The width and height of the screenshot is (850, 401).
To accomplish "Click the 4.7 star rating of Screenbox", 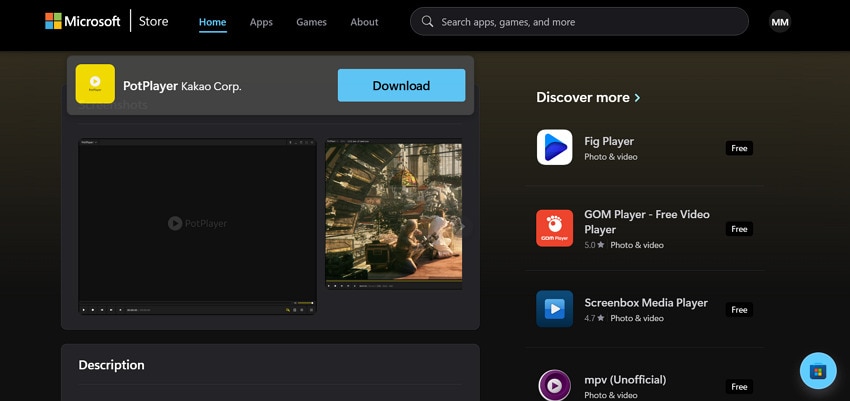I will 594,318.
